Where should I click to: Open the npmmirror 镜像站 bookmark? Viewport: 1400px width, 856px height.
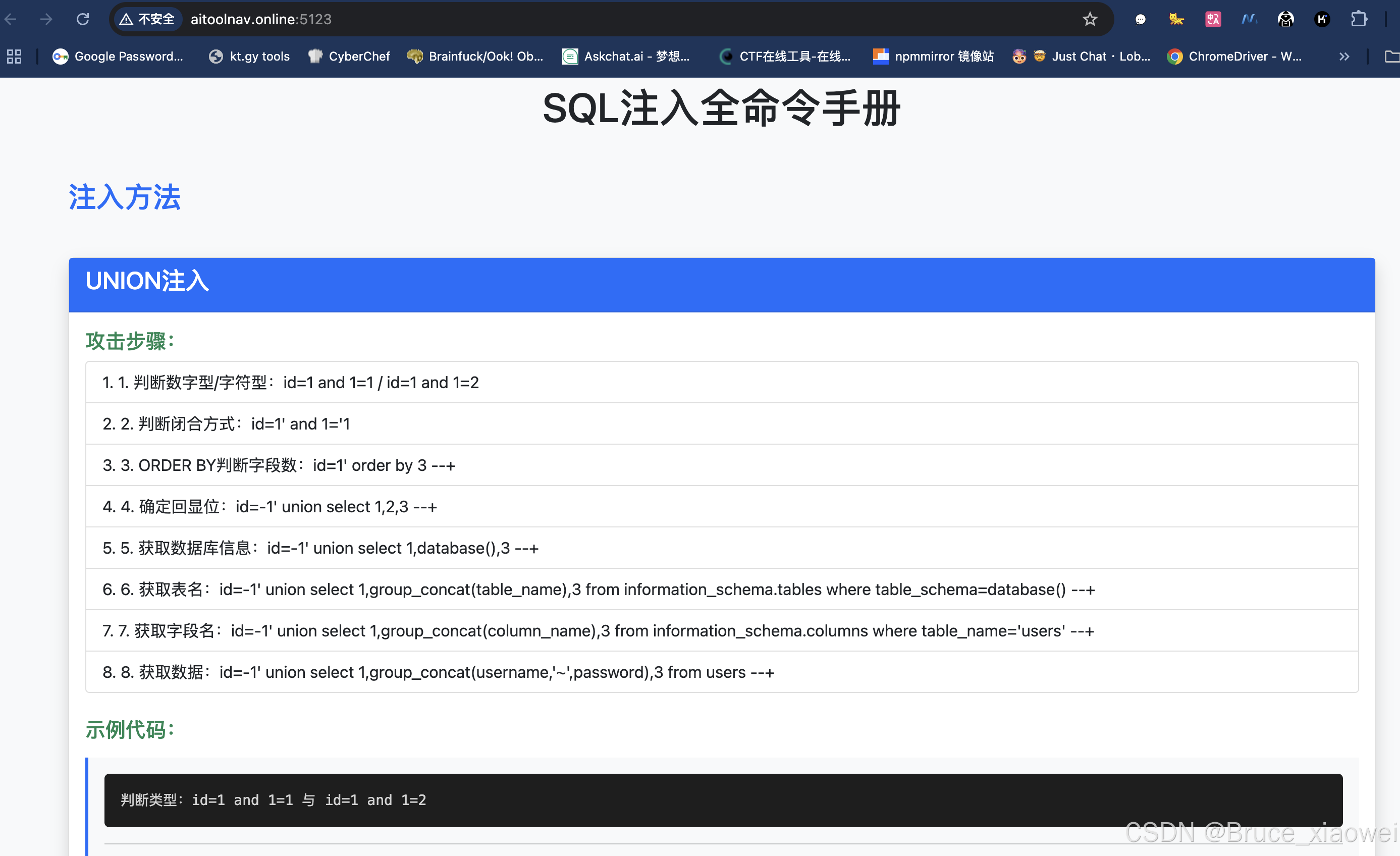pos(934,56)
